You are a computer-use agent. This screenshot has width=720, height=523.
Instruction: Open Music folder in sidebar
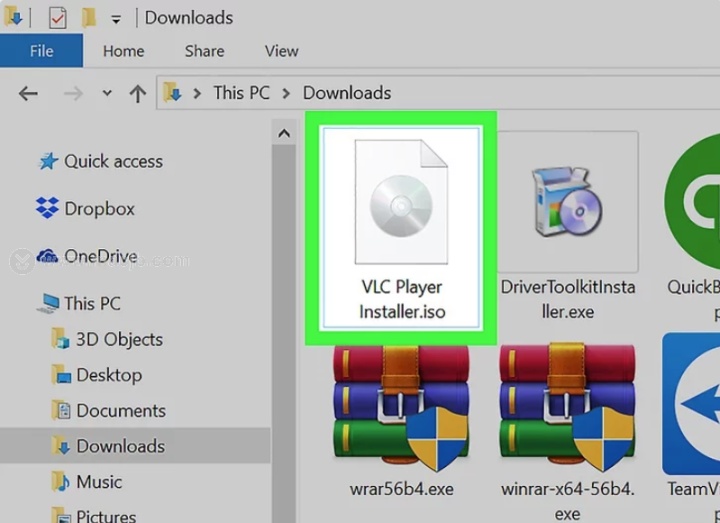point(99,482)
